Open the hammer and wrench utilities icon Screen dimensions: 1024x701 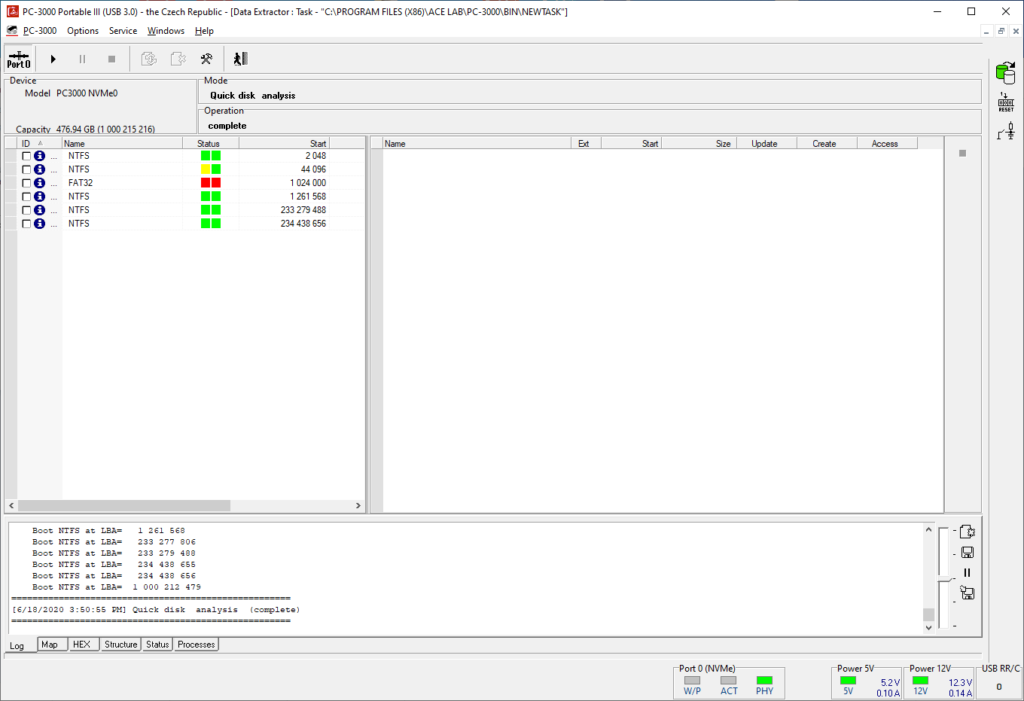tap(206, 59)
